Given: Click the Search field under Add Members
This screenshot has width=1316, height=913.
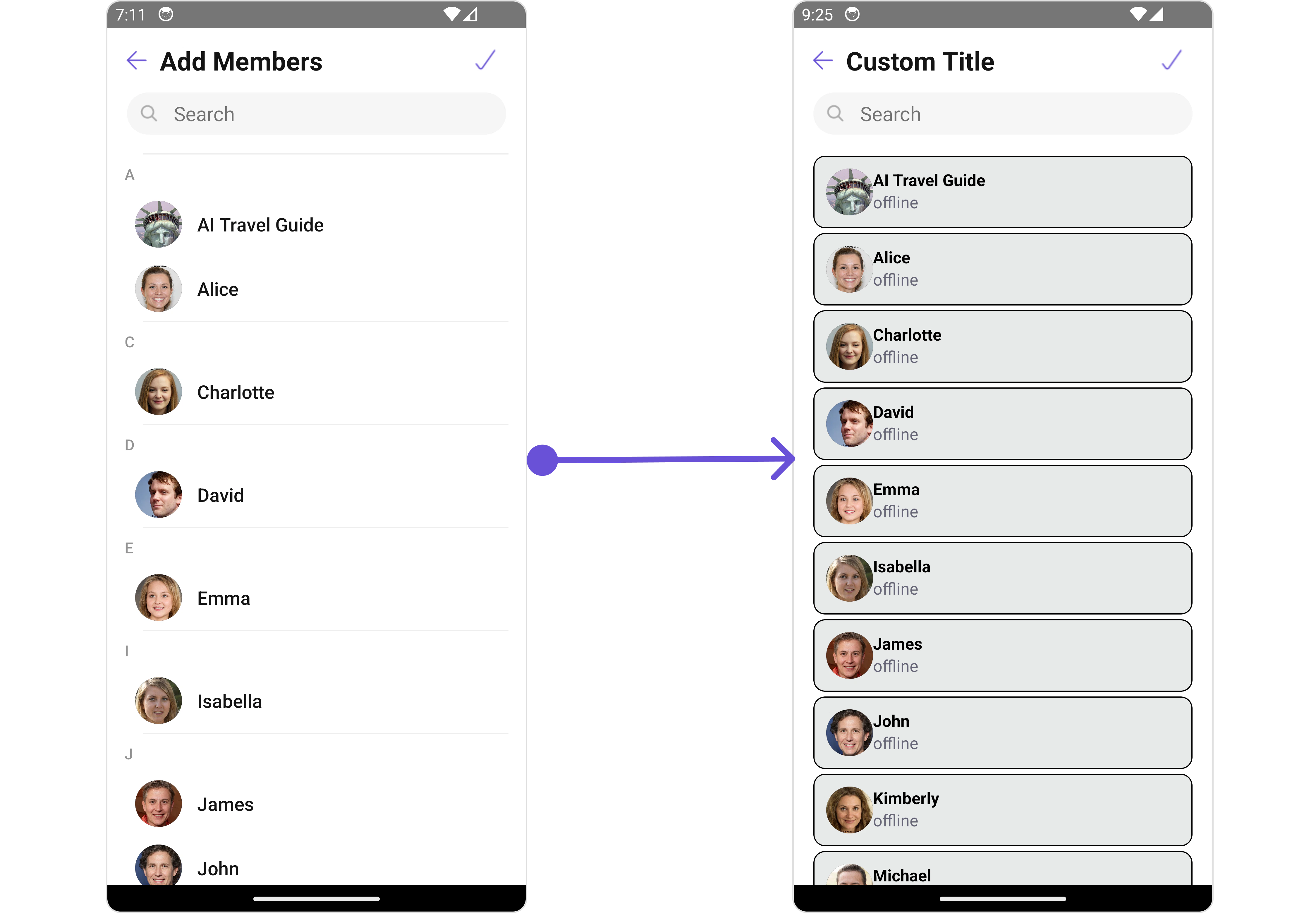Looking at the screenshot, I should click(x=316, y=114).
